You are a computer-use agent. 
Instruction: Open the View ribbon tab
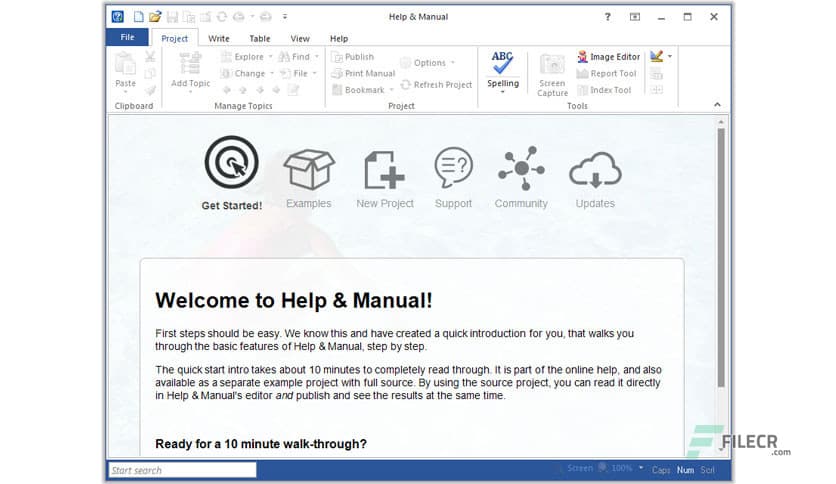(x=300, y=38)
